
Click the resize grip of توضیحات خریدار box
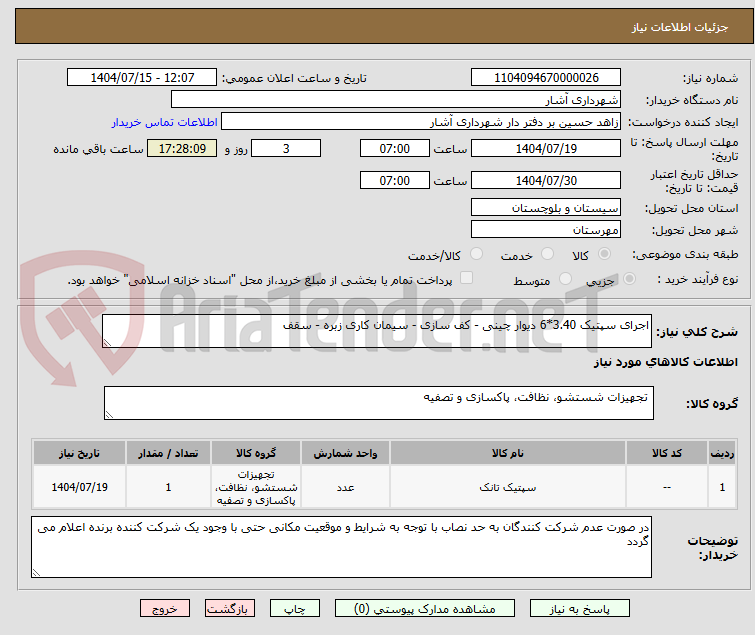(36, 572)
